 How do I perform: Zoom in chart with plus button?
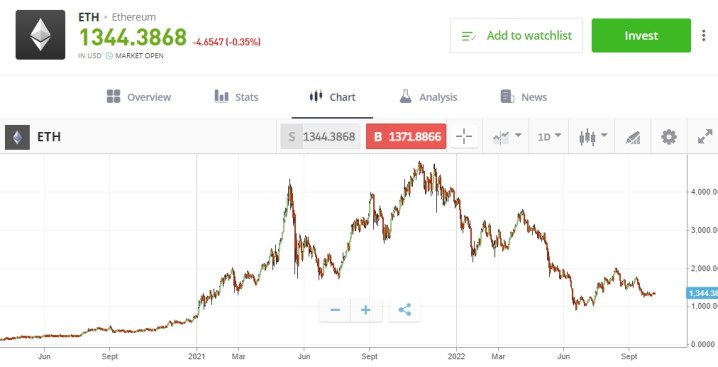coord(366,310)
